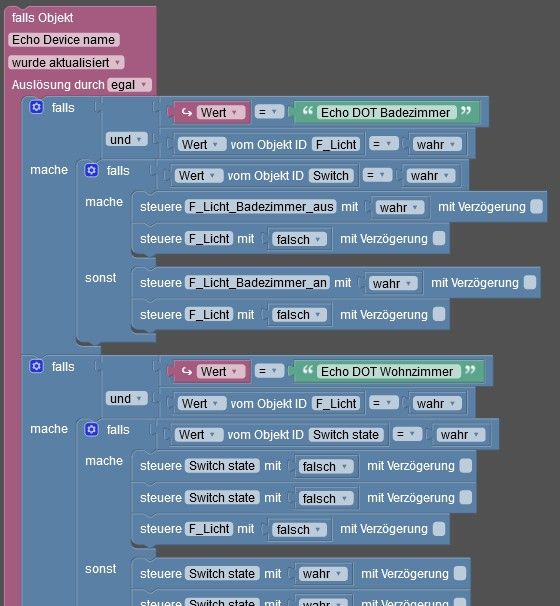Open pink Wert dropdown beside Echo DOT Wohnzimmer
The width and height of the screenshot is (560, 606).
point(221,371)
